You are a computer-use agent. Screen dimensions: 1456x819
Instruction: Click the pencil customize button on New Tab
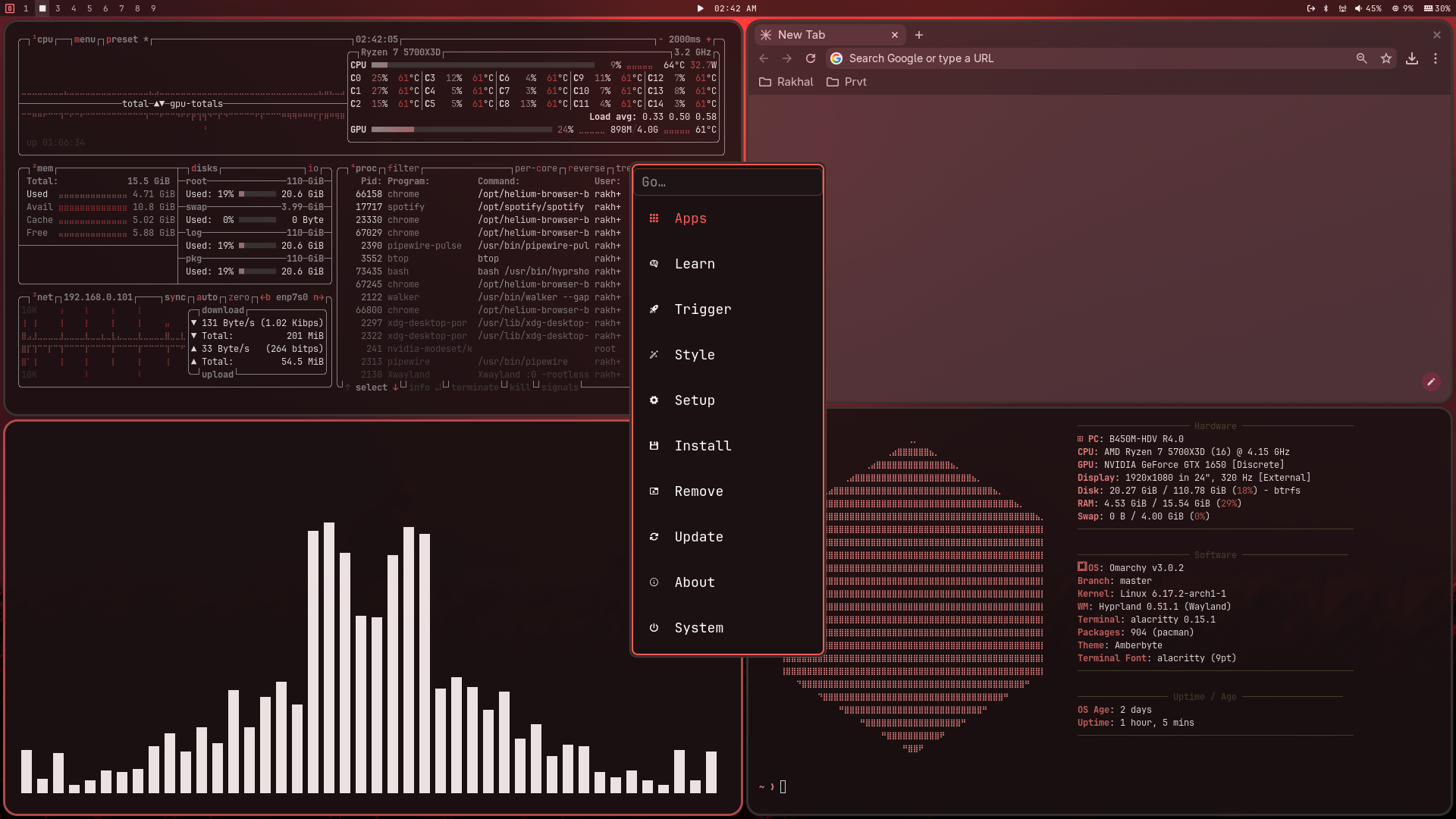click(x=1430, y=382)
